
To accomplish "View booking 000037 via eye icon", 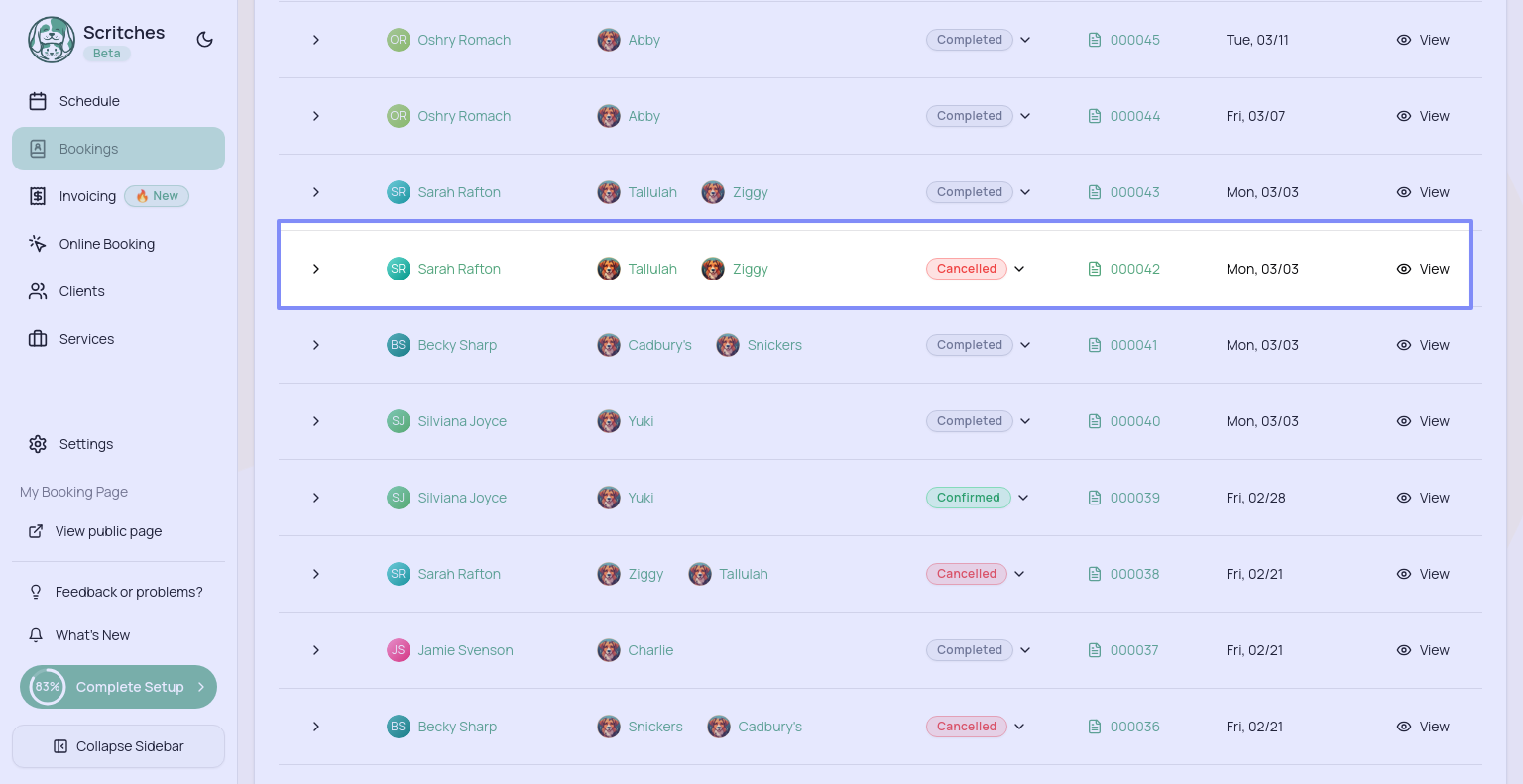I will [x=1404, y=650].
